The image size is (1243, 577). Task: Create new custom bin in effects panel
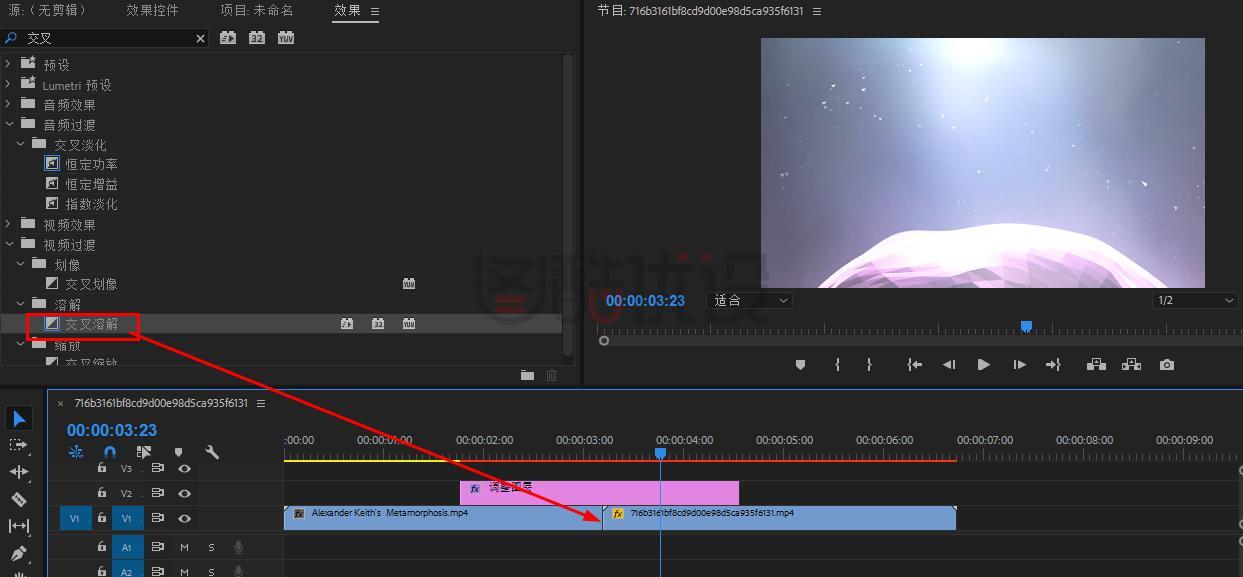(527, 375)
